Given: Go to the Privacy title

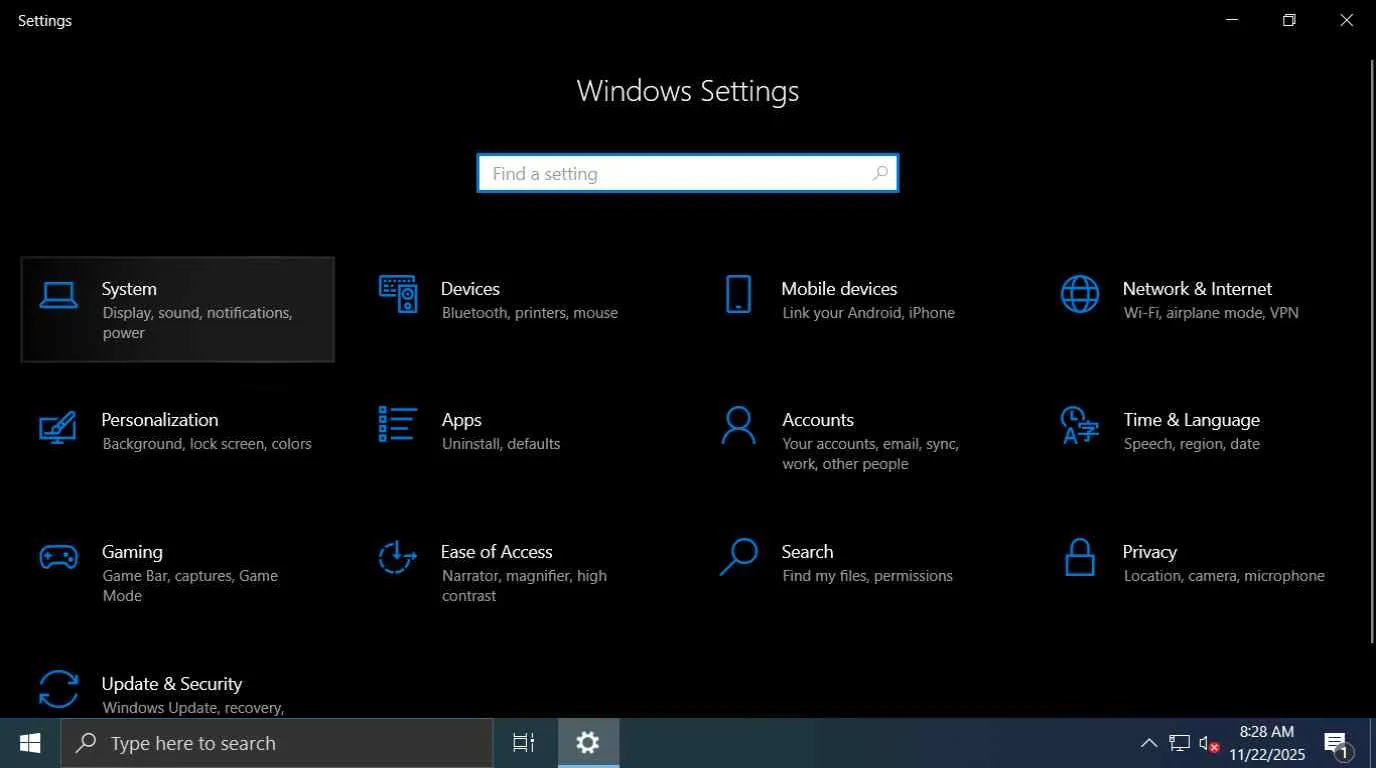Looking at the screenshot, I should tap(1149, 552).
